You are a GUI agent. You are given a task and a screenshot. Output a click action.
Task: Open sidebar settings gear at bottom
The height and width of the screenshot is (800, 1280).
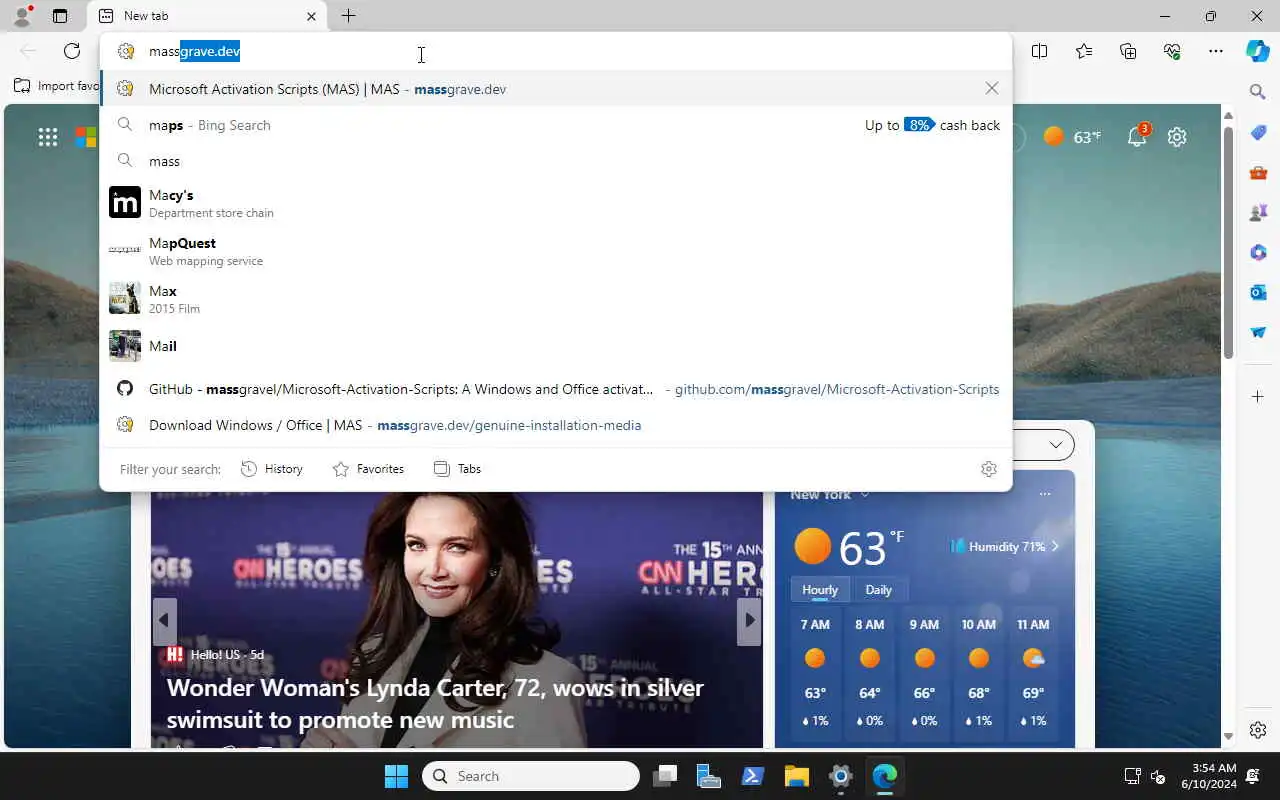[x=1258, y=730]
